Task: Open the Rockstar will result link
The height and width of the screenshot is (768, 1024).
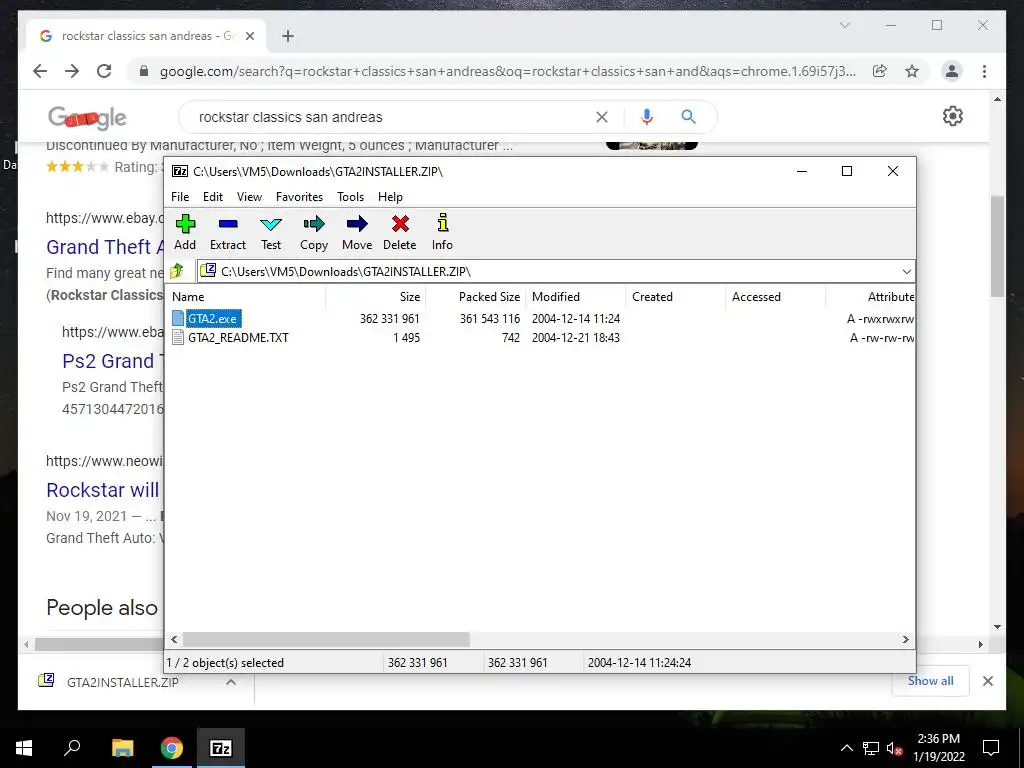Action: (x=103, y=490)
